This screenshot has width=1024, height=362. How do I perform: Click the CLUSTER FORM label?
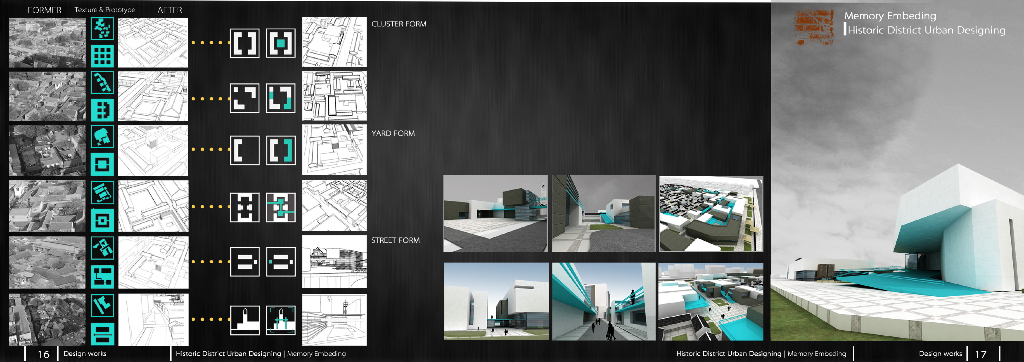coord(398,24)
